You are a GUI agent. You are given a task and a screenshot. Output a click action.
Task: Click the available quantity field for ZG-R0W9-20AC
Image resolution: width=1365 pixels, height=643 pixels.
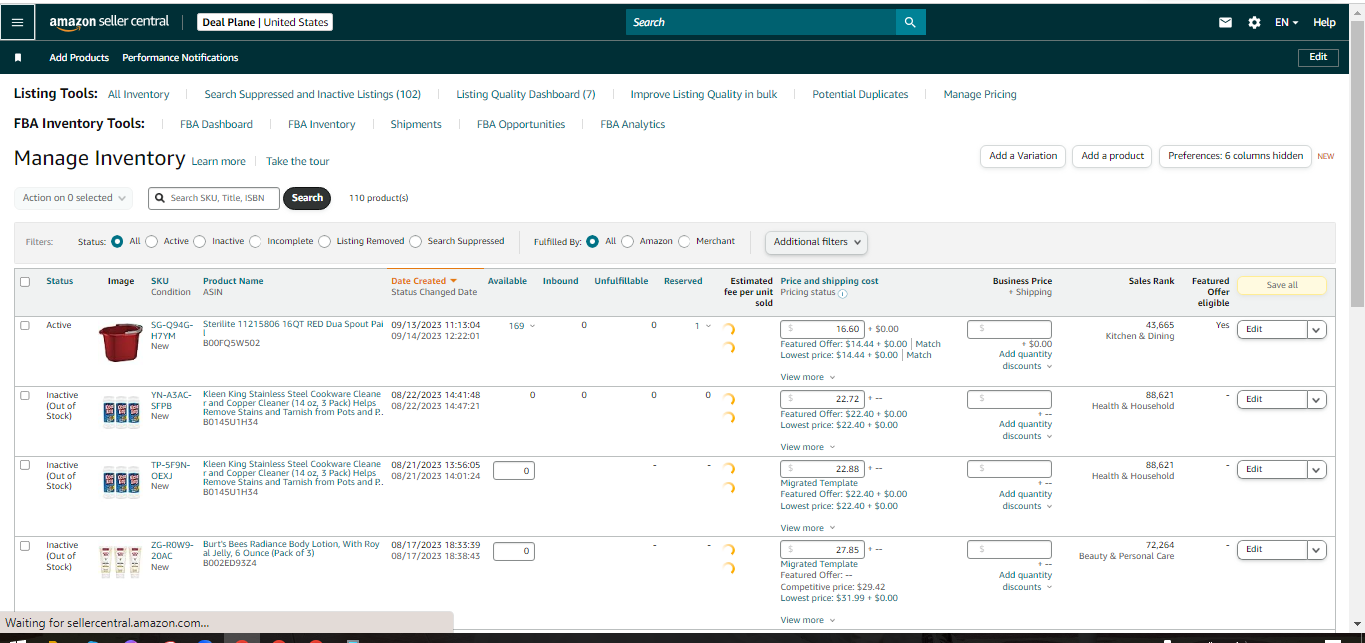(514, 551)
